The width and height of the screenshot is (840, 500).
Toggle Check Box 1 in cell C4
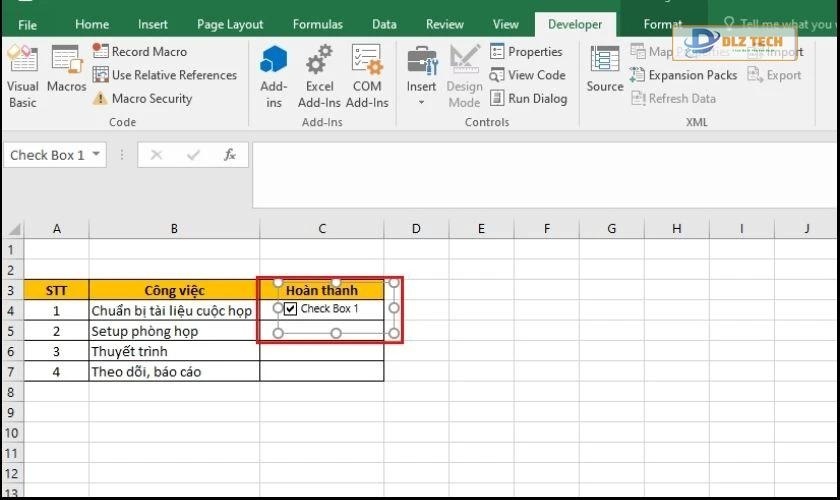(x=290, y=309)
